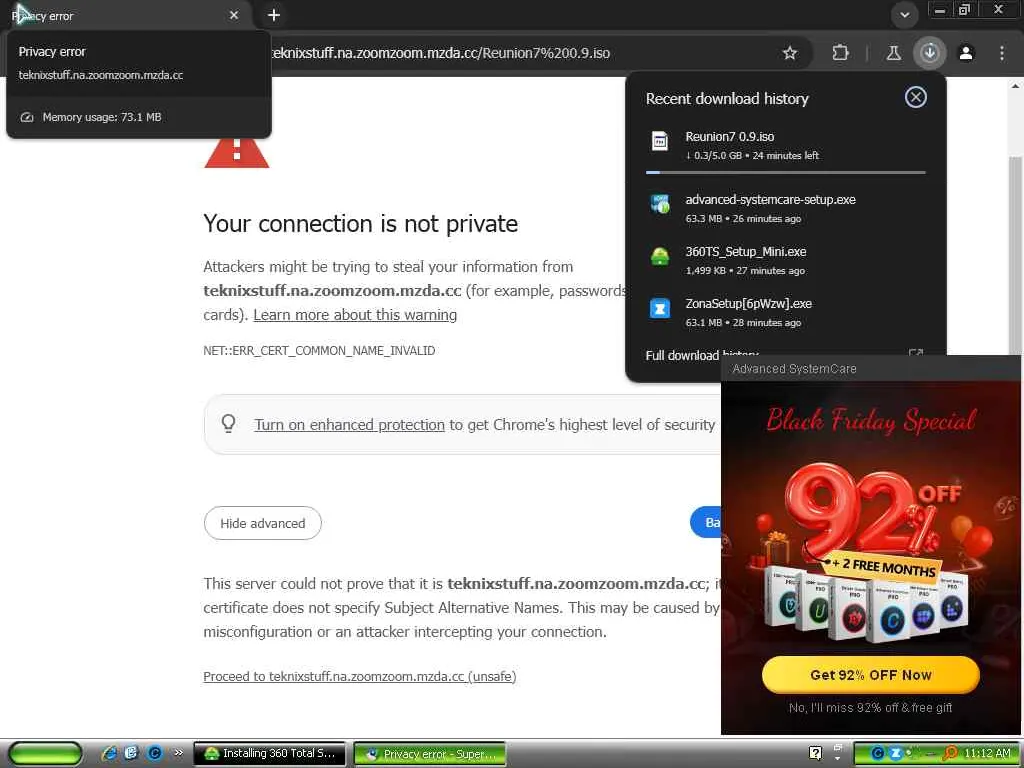Open Chrome's three-dot menu
This screenshot has height=768, width=1024.
tap(1002, 53)
